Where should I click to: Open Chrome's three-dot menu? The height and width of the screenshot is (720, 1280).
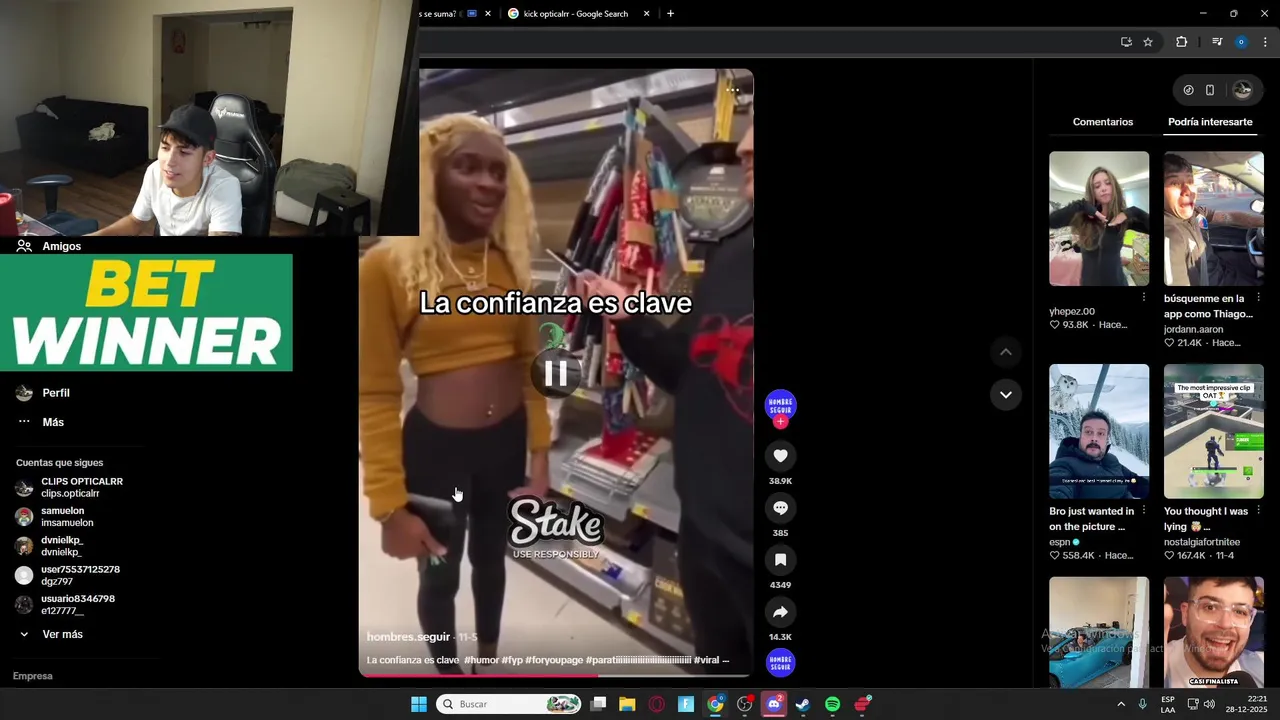[1265, 42]
